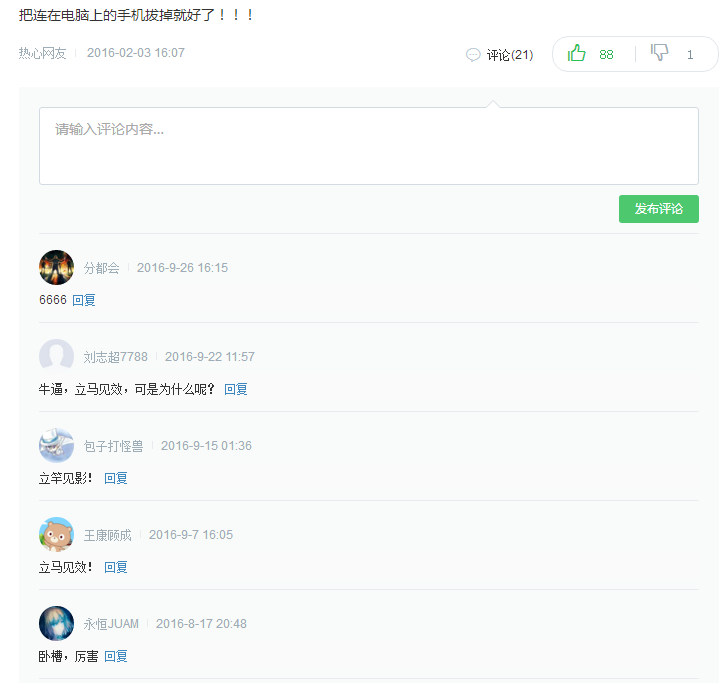Viewport: 720px width, 683px height.
Task: Click the green thumbs-up like icon
Action: (576, 53)
